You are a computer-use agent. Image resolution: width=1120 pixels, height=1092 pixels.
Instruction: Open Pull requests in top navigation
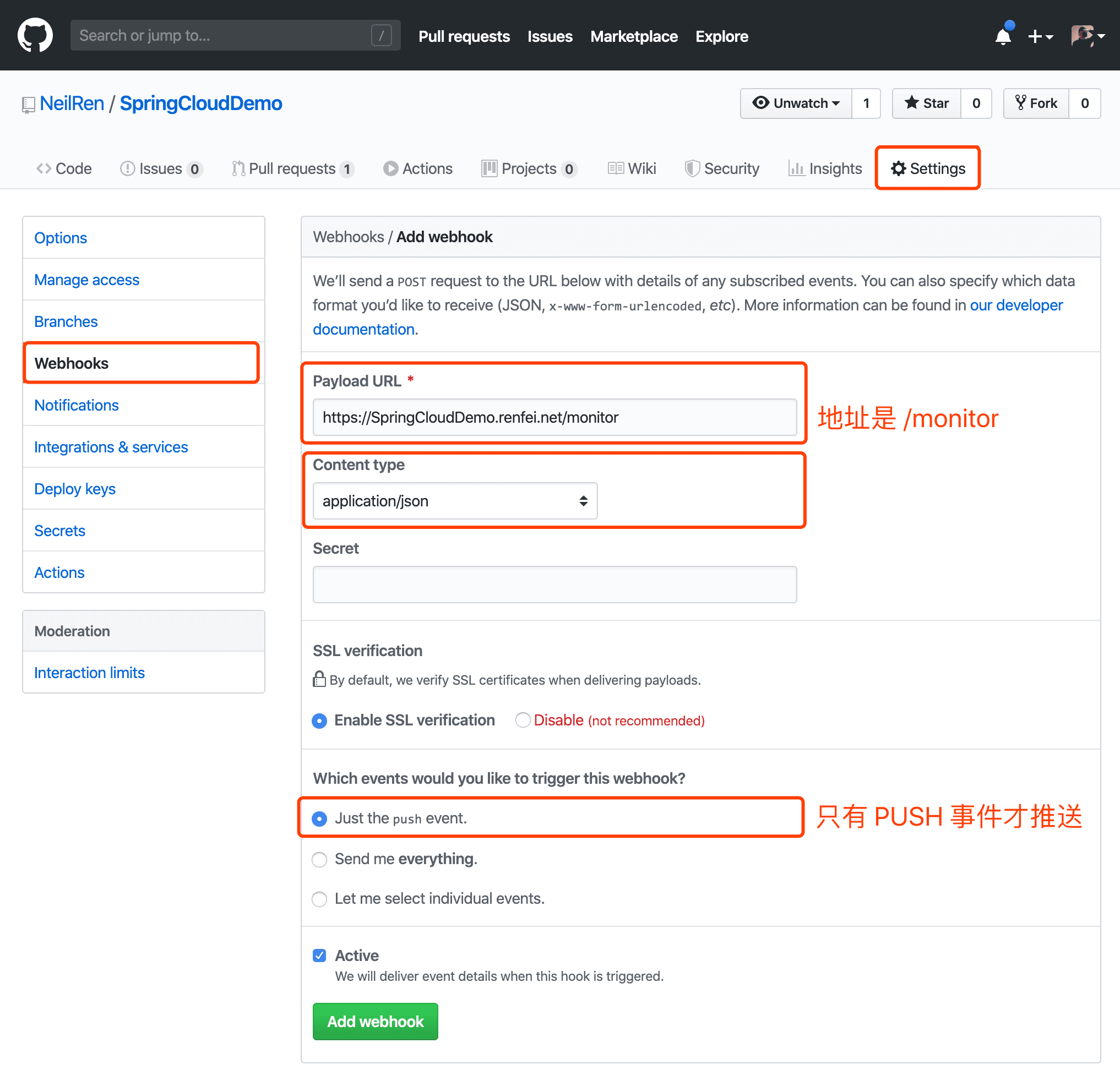[x=464, y=36]
